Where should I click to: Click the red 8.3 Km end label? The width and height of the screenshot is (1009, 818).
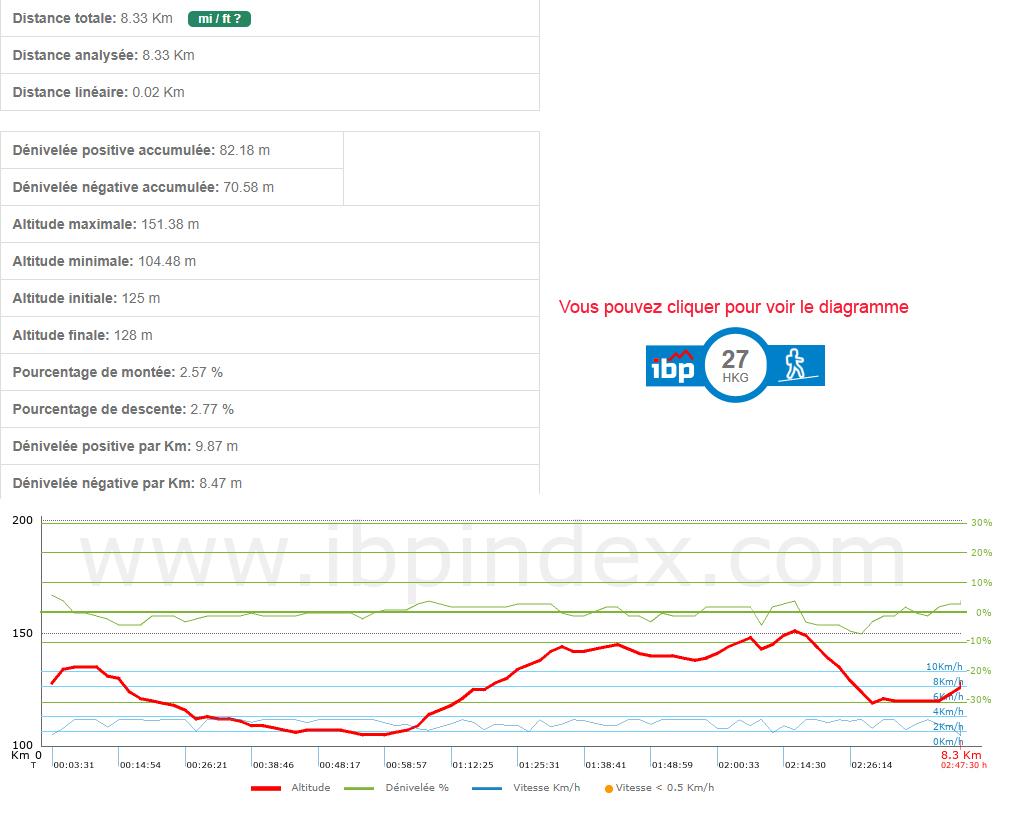[x=961, y=755]
